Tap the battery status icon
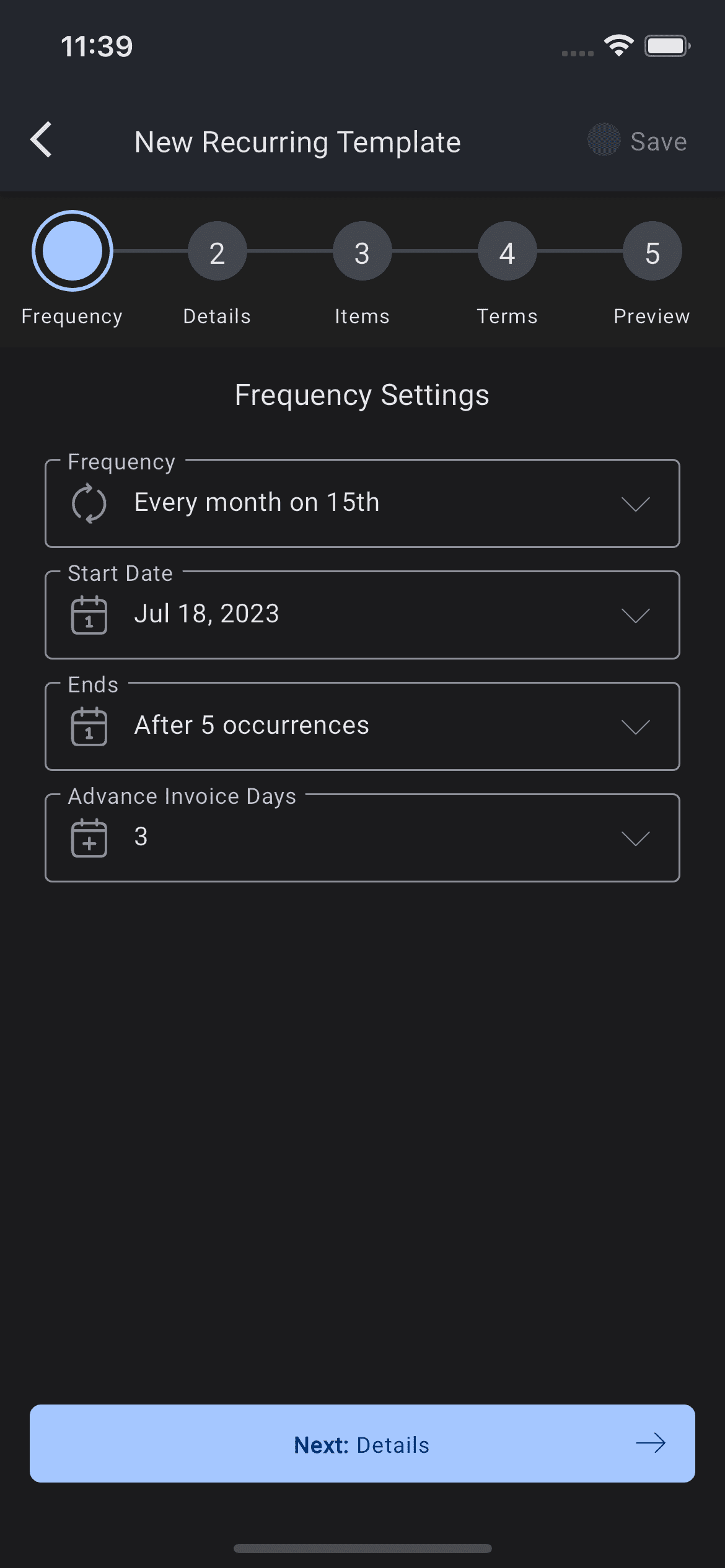Screen dimensions: 725x1568 coord(667,46)
